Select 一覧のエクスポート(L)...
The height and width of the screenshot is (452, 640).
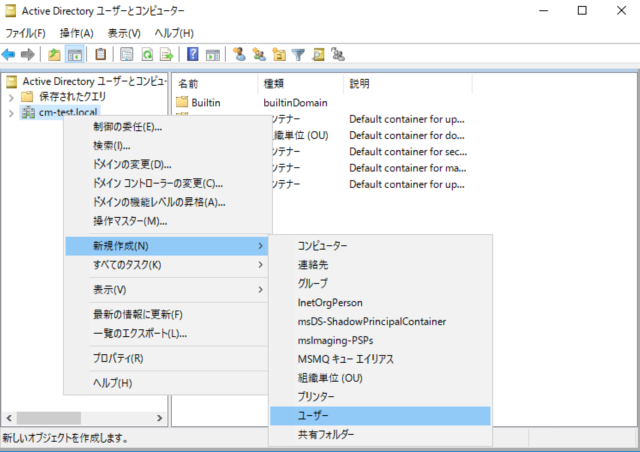point(167,334)
